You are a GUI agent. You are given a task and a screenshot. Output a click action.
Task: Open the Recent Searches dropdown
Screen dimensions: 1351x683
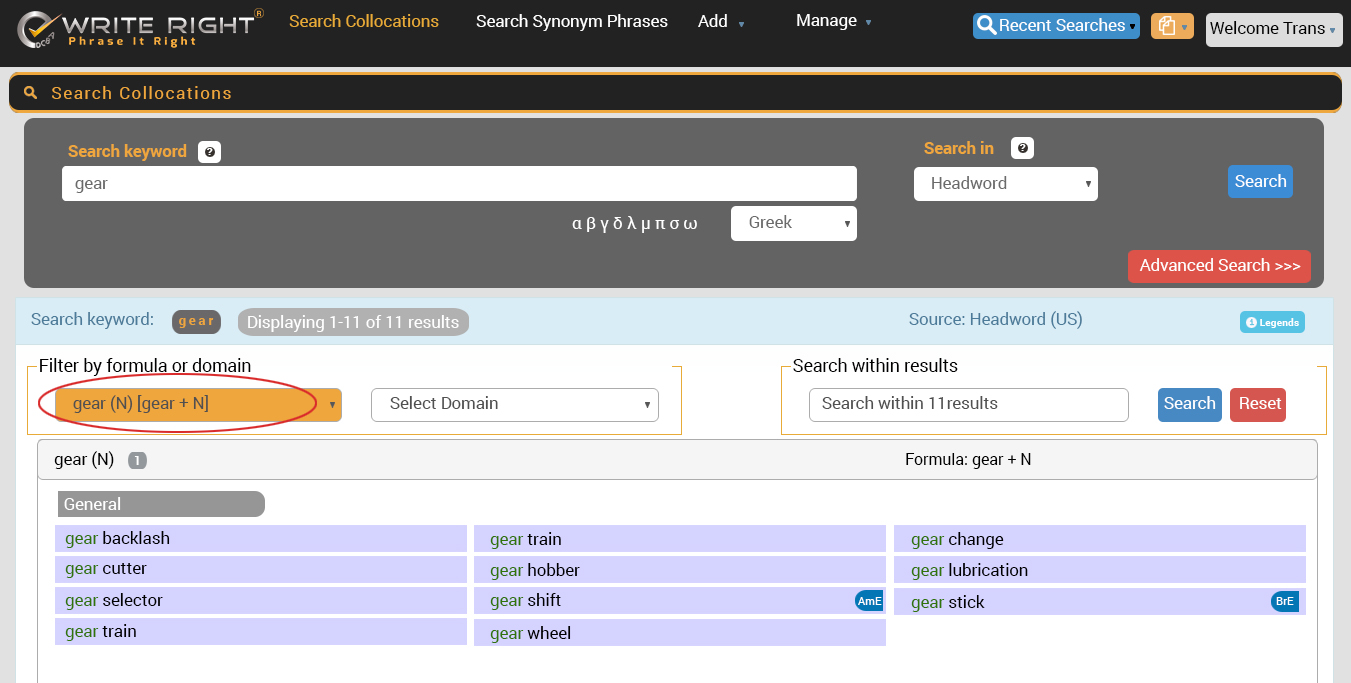(x=1056, y=26)
